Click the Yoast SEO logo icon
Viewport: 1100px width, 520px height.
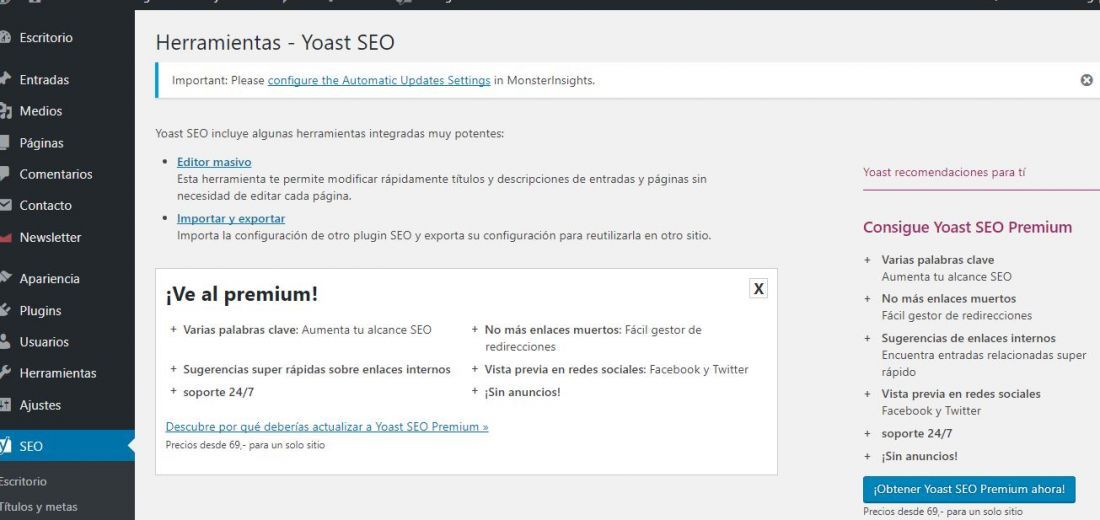pos(5,446)
